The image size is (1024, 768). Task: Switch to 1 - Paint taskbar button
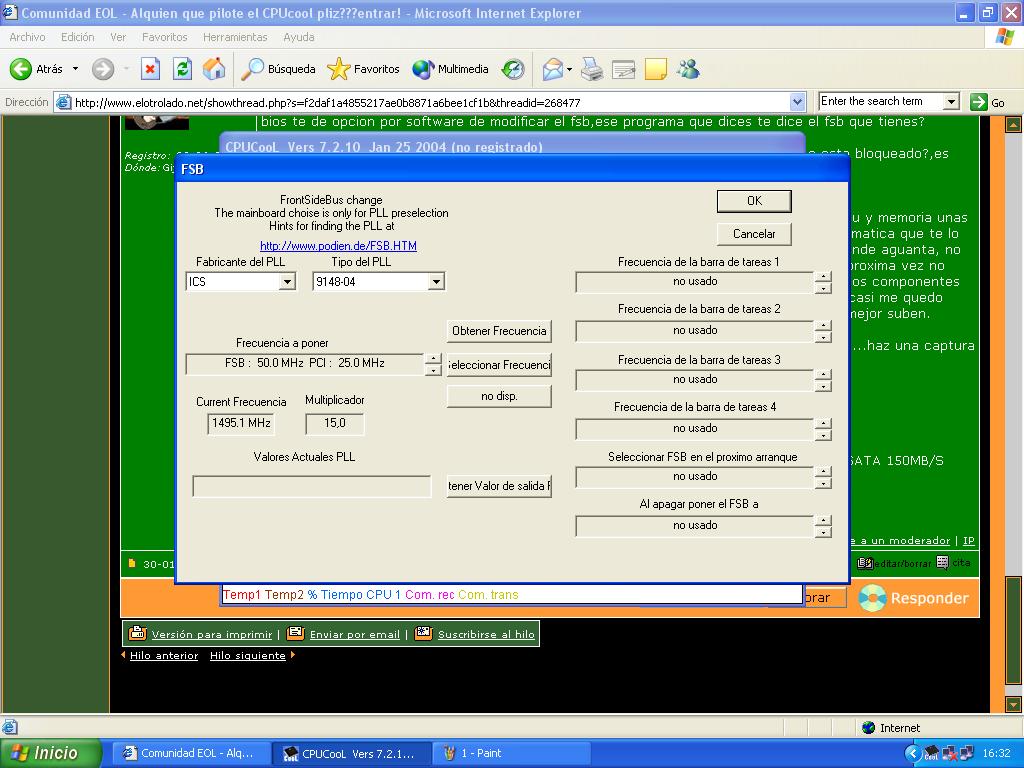[x=511, y=753]
